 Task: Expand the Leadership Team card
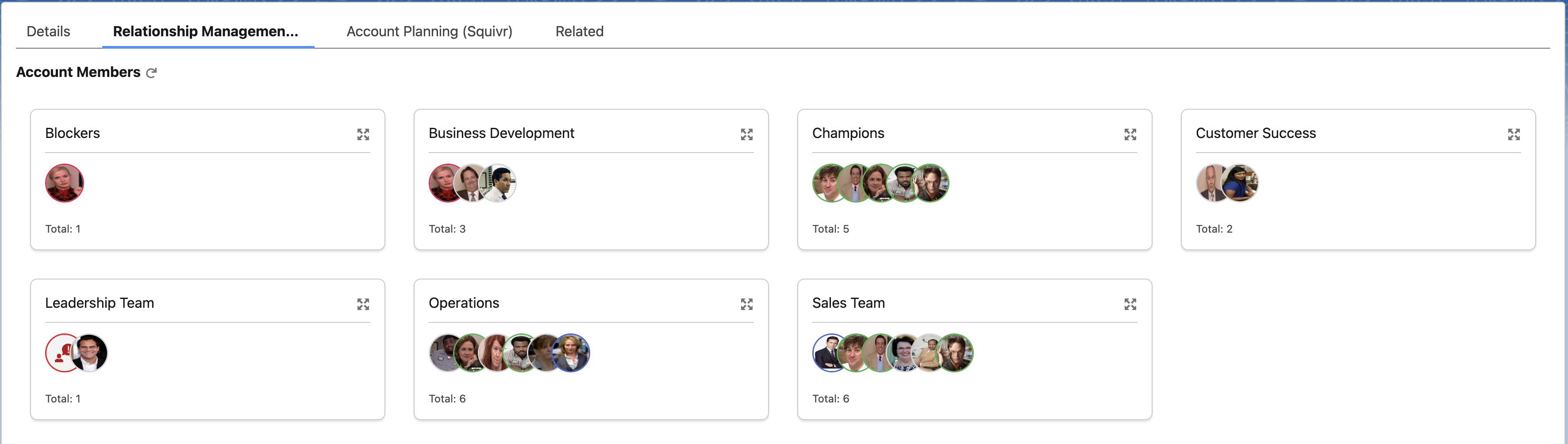click(363, 304)
